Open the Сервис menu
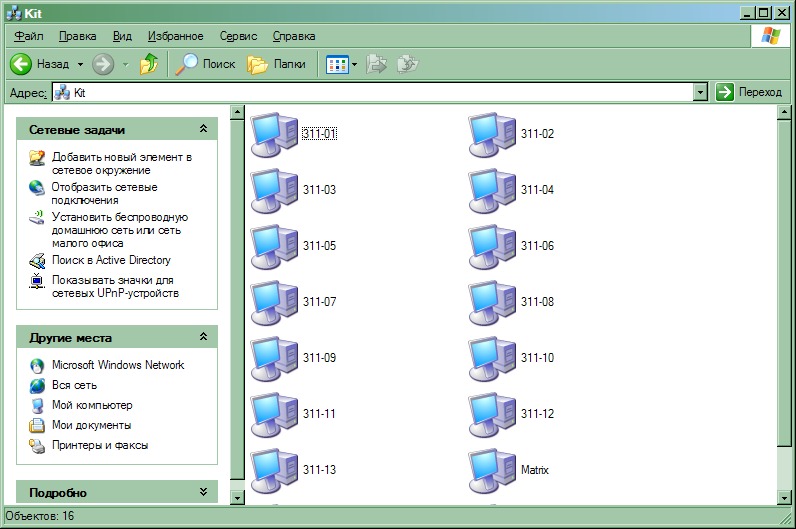796x529 pixels. coord(239,37)
